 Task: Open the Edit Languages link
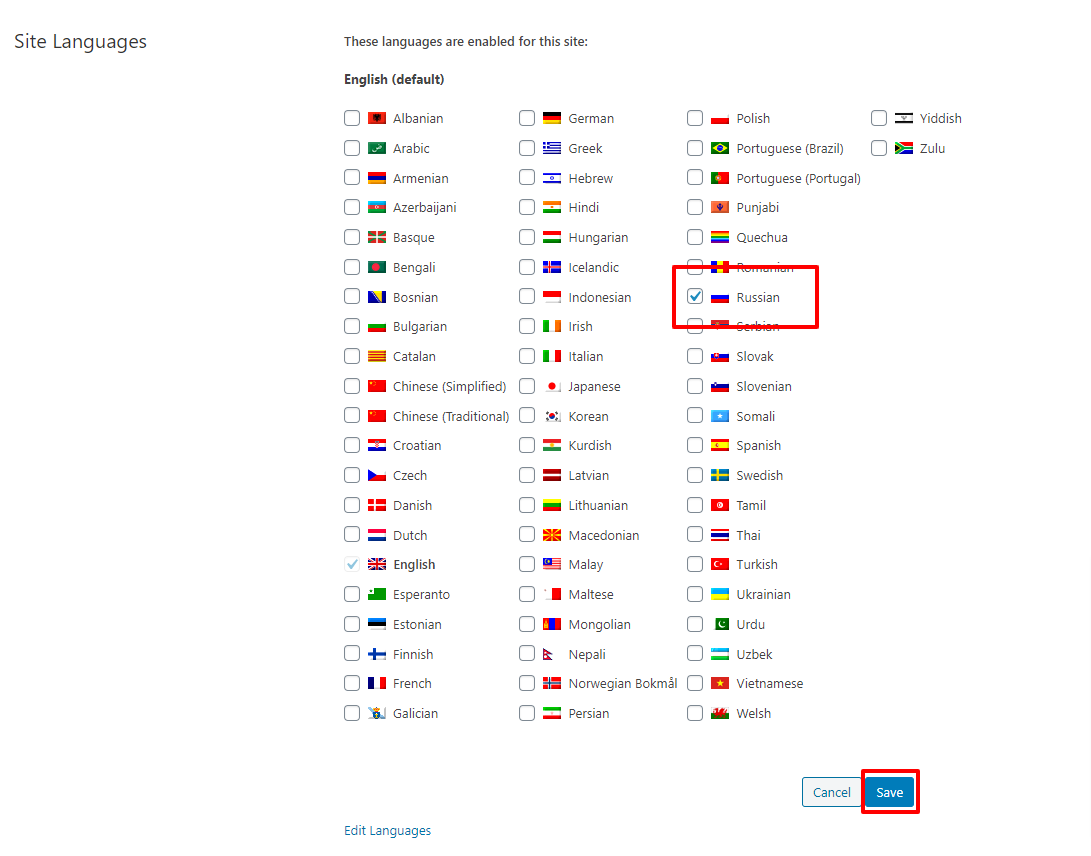coord(387,831)
